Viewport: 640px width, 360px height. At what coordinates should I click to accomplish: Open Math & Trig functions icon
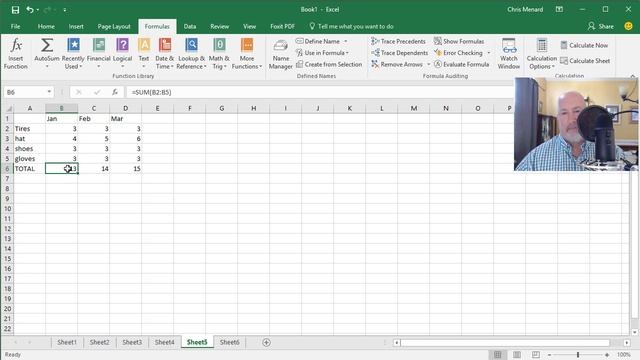[219, 45]
